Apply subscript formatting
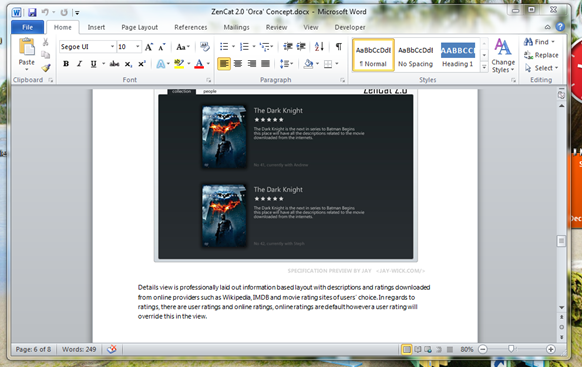 (128, 64)
